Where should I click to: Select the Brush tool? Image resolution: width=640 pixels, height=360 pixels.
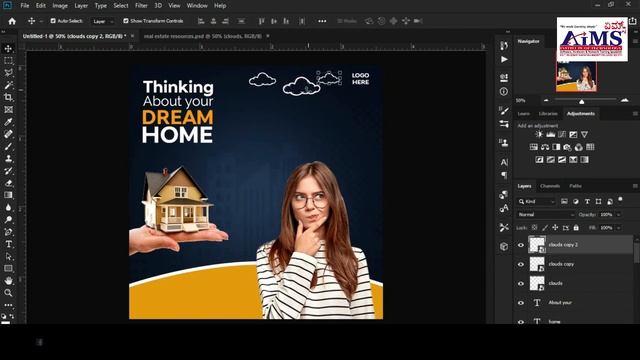(8, 147)
